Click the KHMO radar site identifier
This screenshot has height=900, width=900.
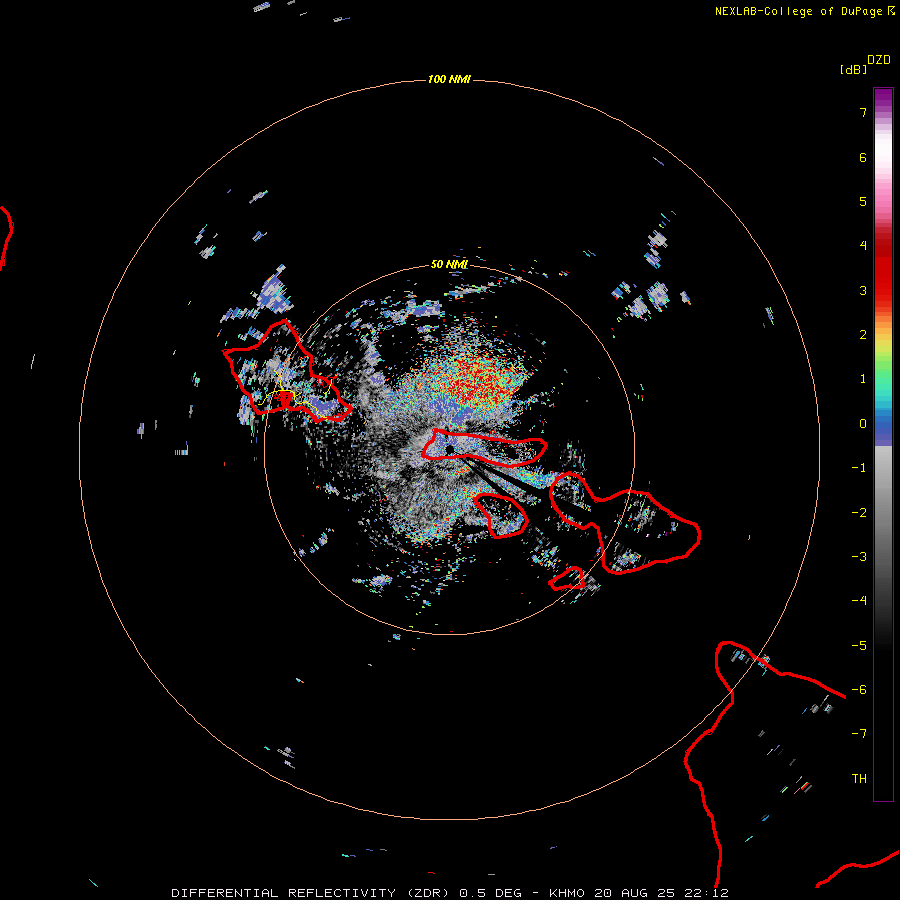[x=567, y=893]
